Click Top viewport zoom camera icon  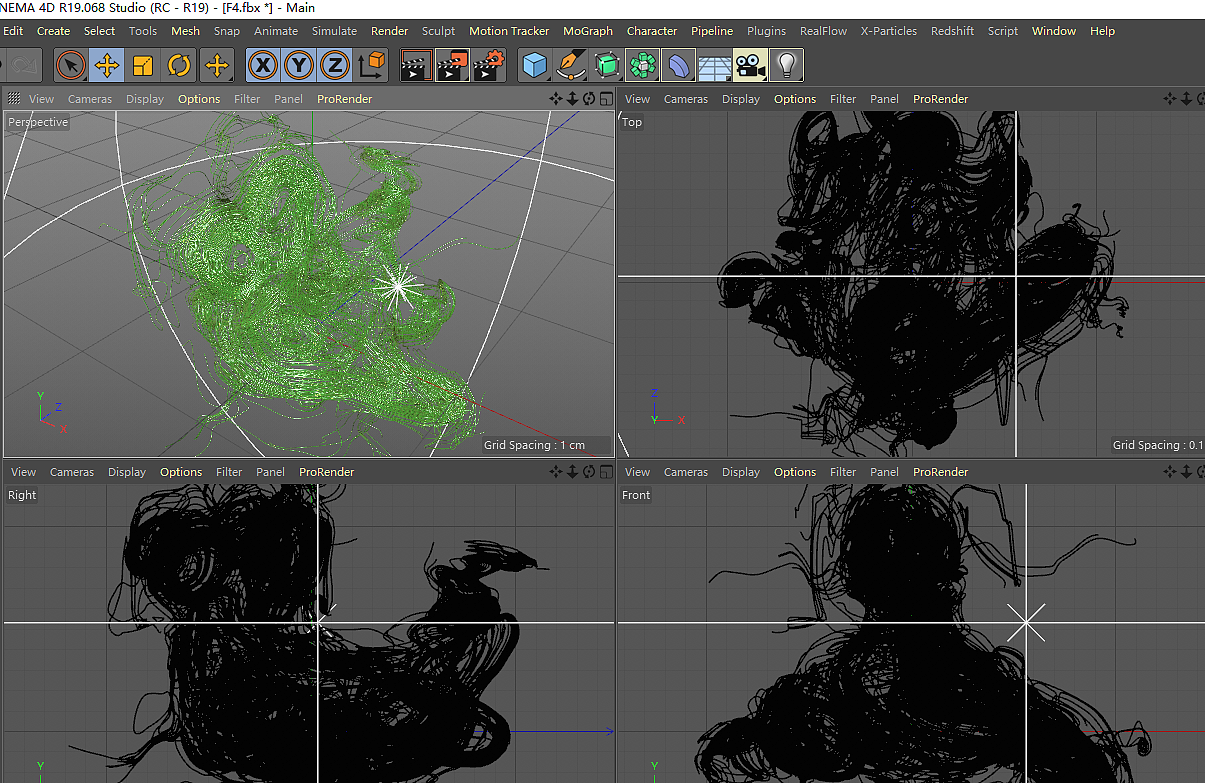coord(1186,98)
